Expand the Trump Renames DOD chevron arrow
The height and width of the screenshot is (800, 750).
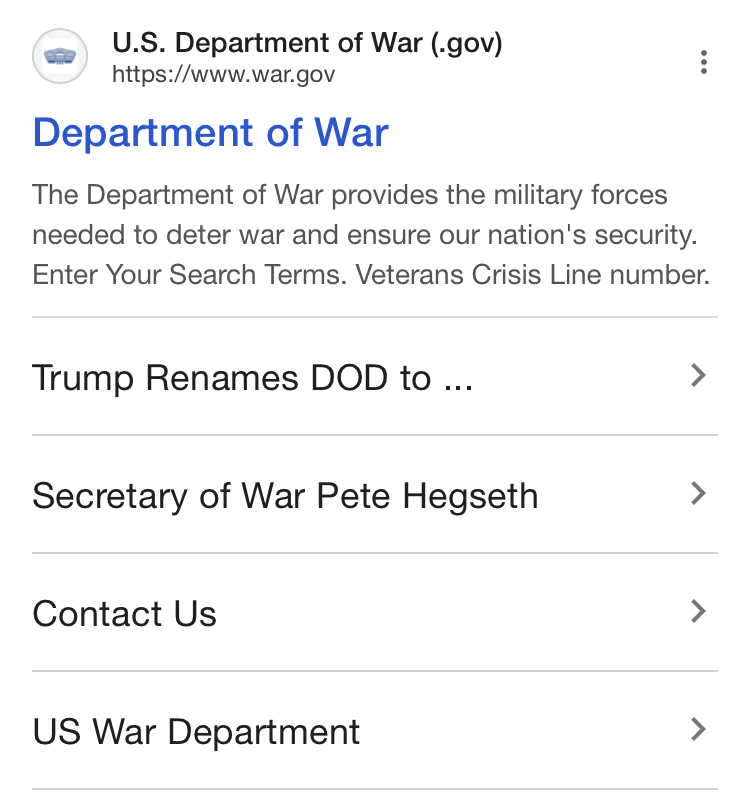pyautogui.click(x=699, y=376)
